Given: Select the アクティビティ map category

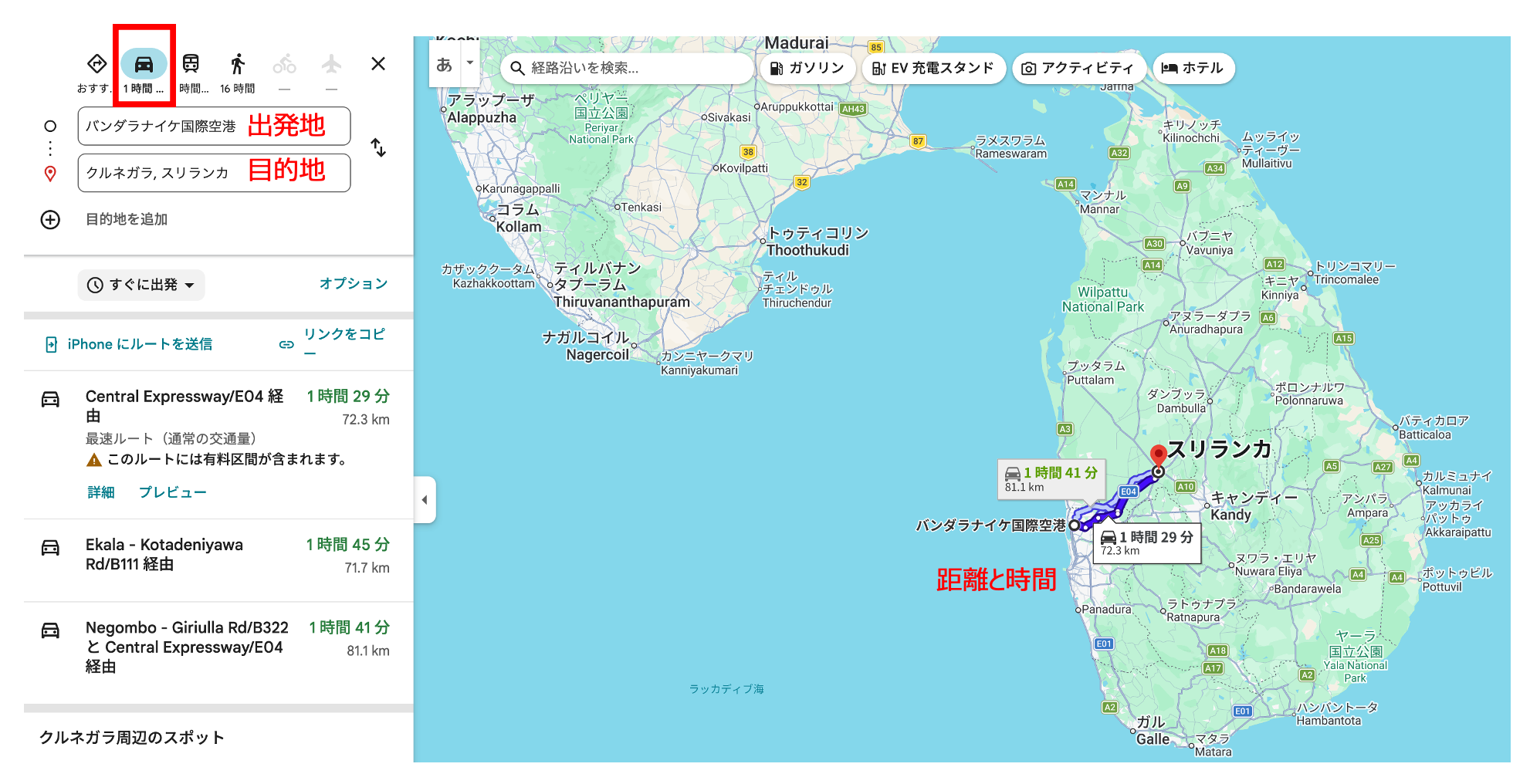Looking at the screenshot, I should (1078, 68).
